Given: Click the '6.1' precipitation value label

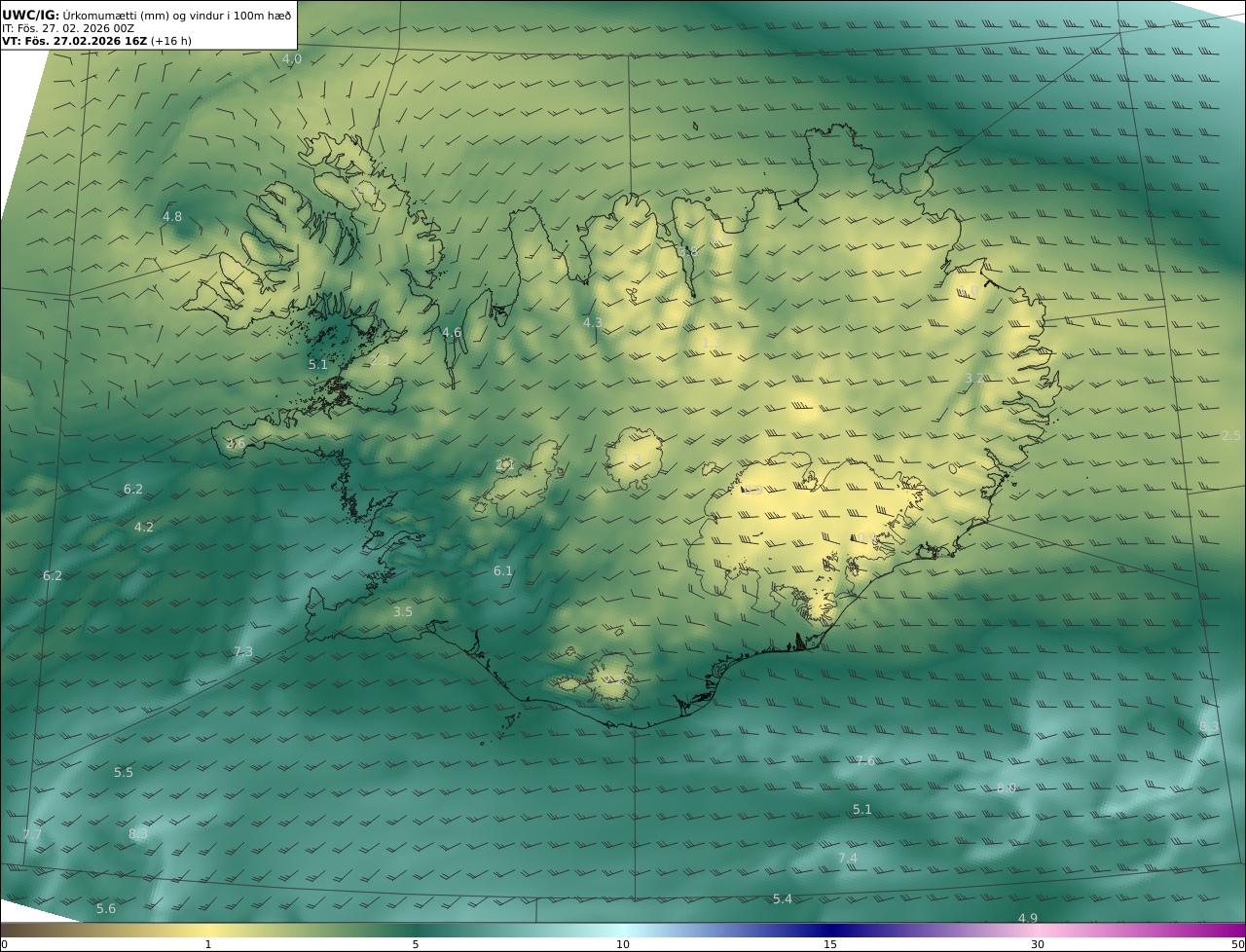Looking at the screenshot, I should (503, 571).
